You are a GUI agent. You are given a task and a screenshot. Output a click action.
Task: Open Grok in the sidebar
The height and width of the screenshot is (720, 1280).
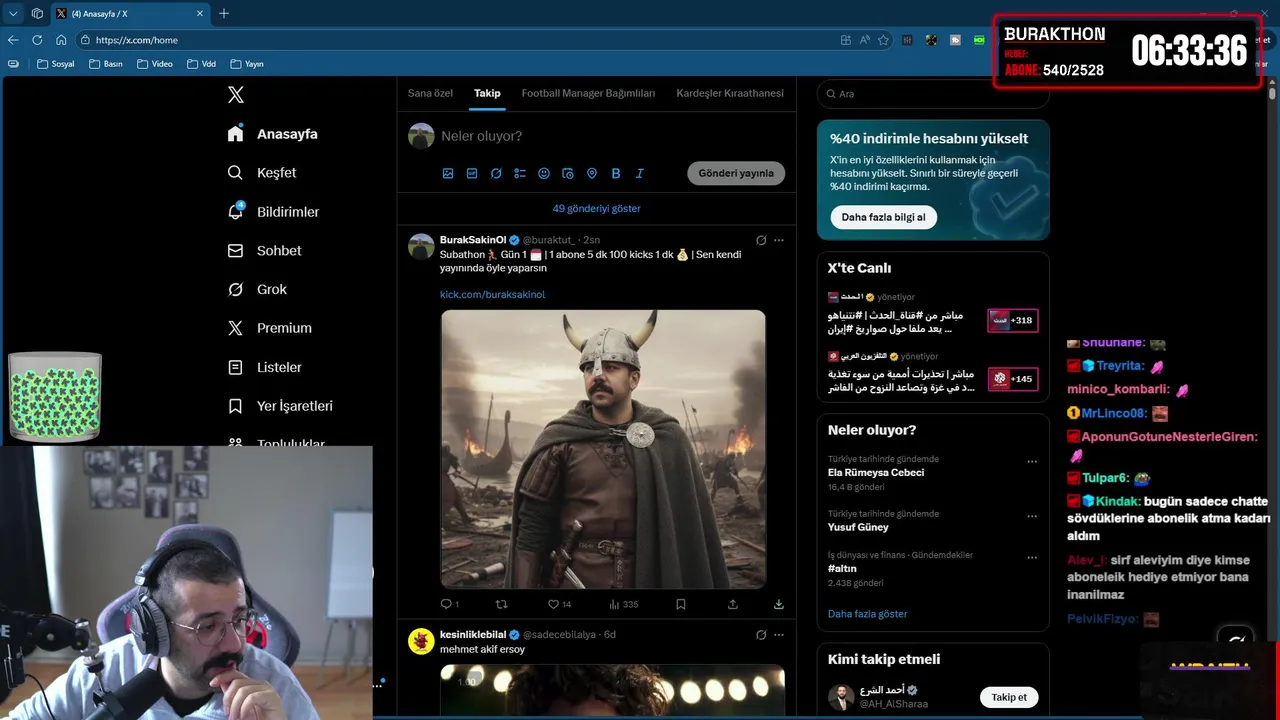tap(257, 289)
